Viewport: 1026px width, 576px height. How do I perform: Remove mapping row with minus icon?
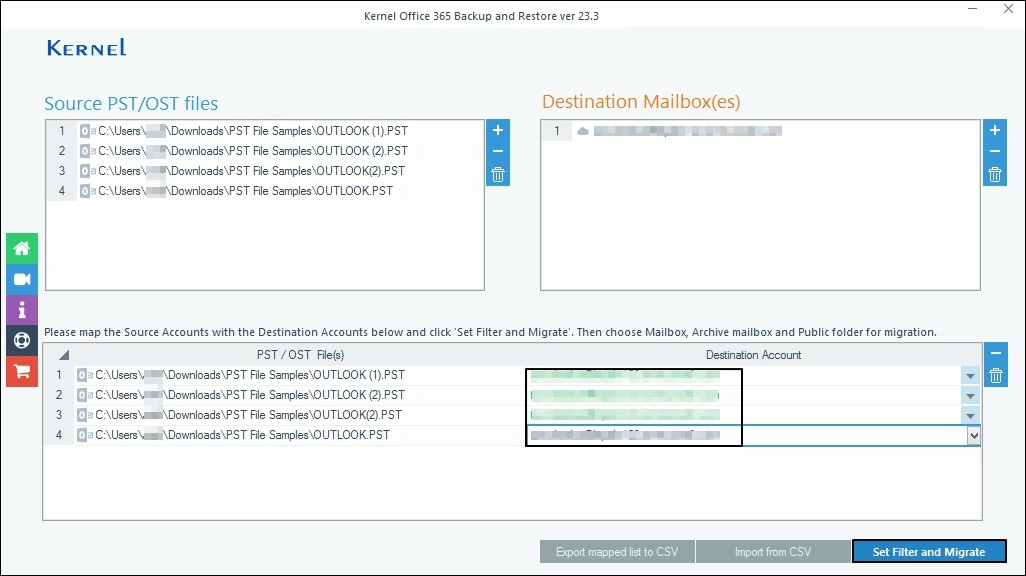[x=995, y=353]
